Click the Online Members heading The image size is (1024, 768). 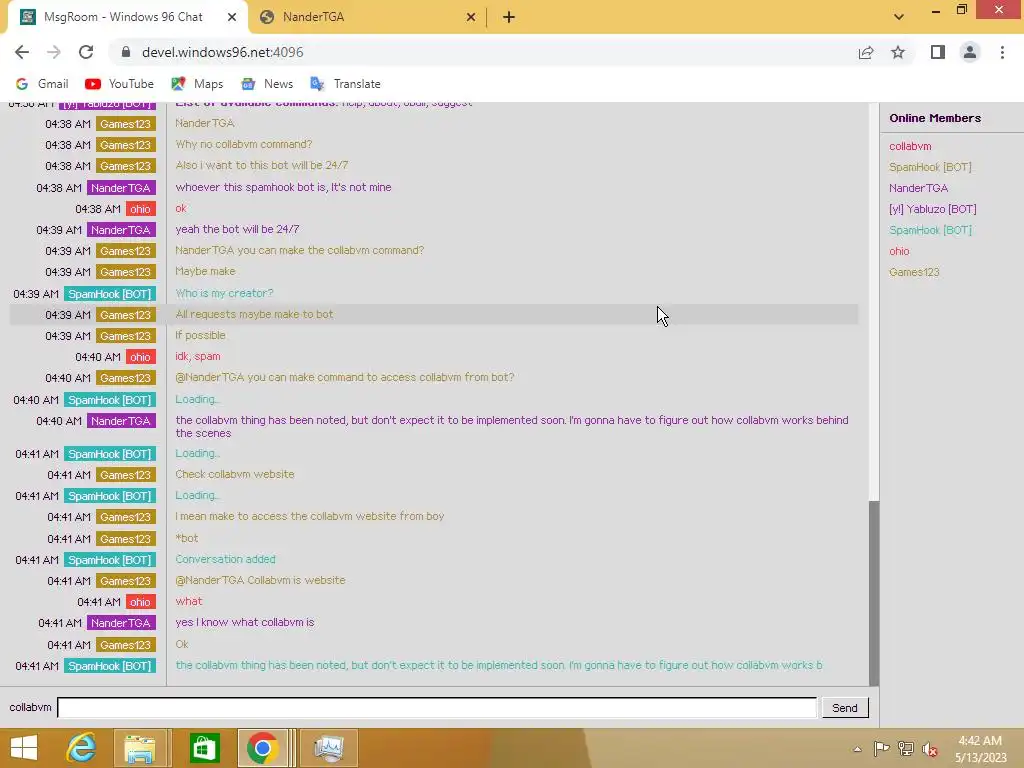935,118
